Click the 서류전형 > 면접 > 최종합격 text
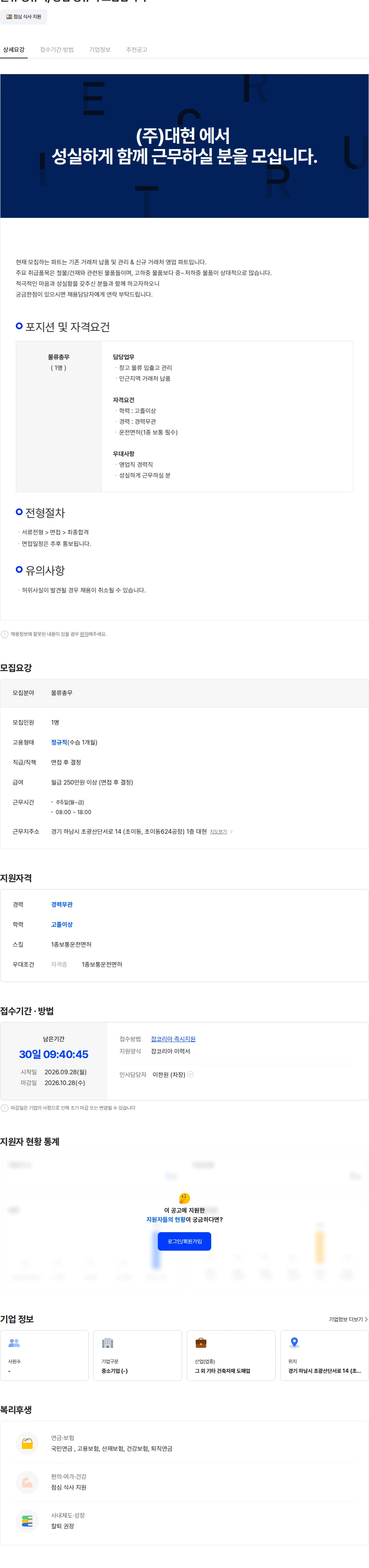This screenshot has height=1568, width=369. point(55,533)
